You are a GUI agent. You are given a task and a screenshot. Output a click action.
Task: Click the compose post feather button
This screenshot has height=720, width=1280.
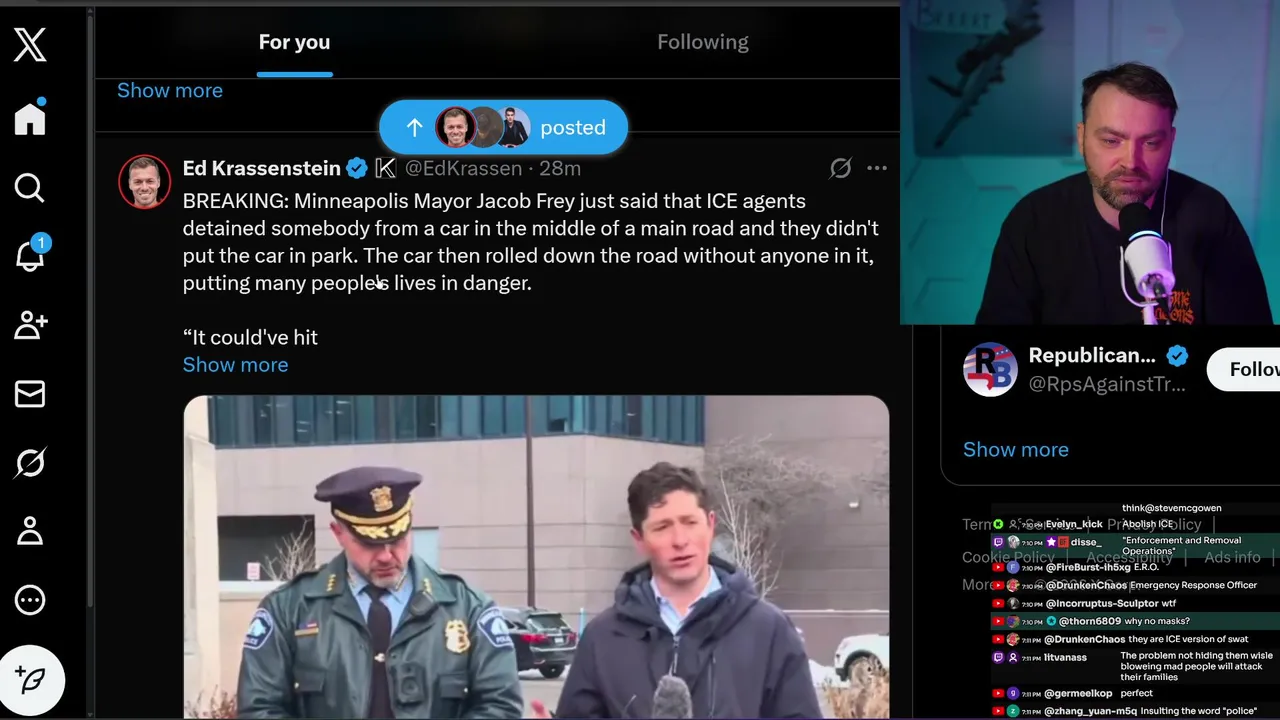[32, 680]
